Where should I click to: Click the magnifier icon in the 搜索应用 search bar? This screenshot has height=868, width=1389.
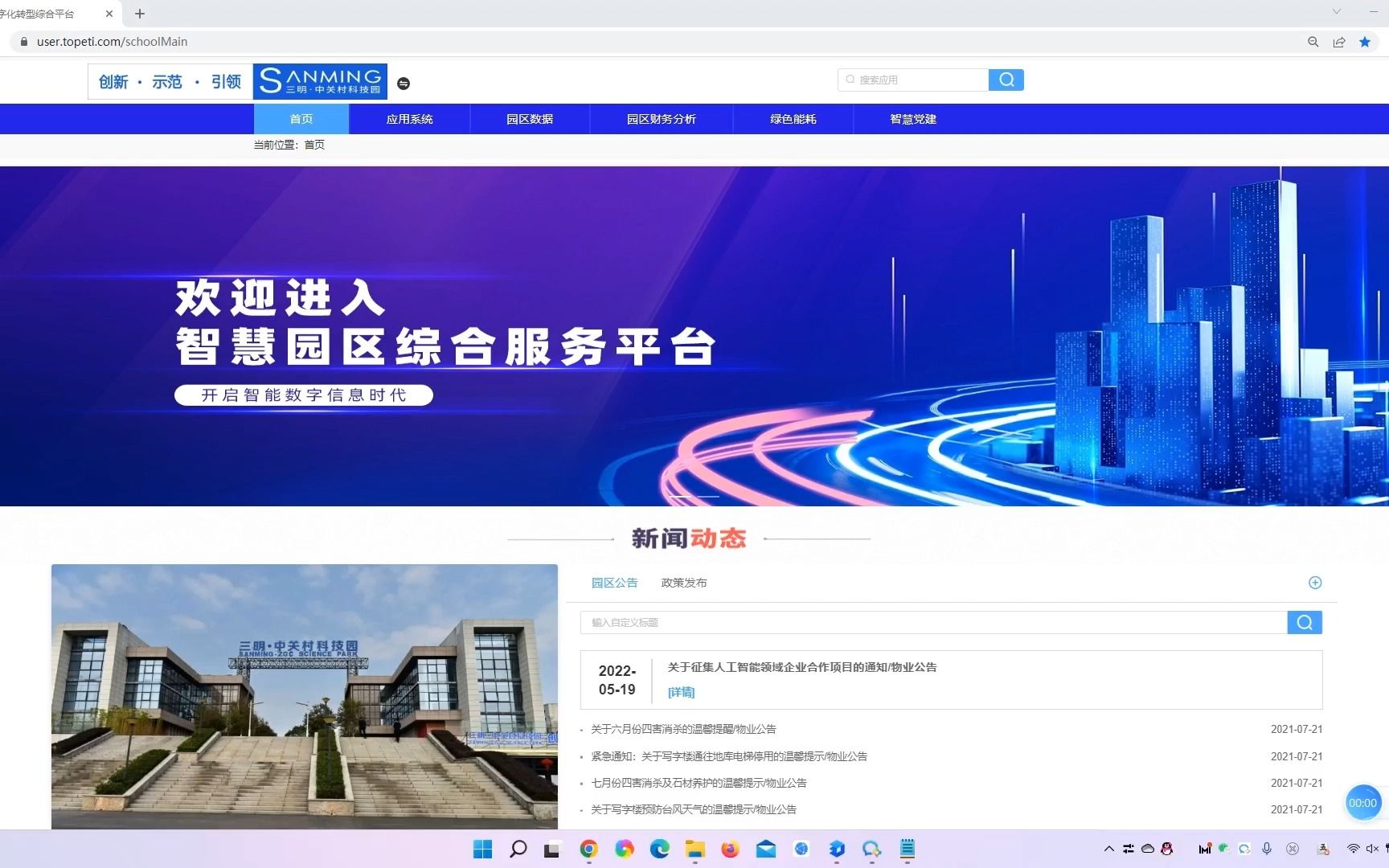1006,80
